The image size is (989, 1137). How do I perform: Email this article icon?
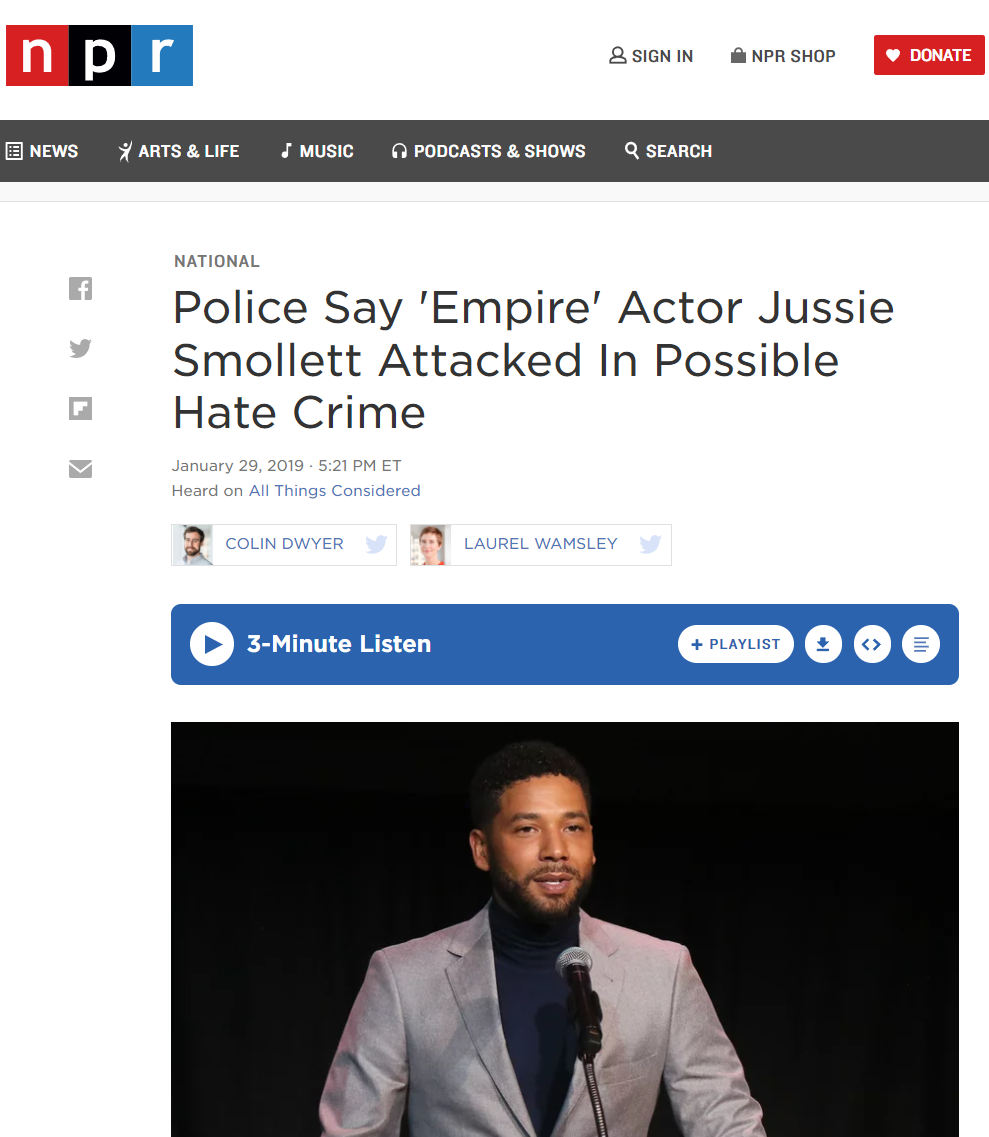pos(80,469)
